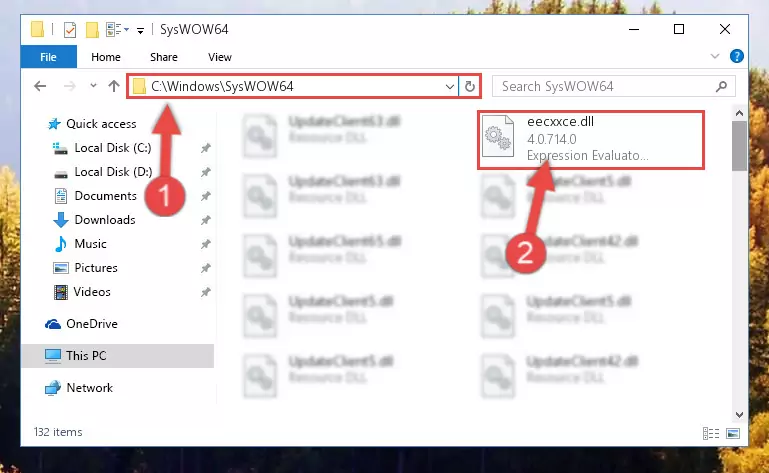Switch to details view layout icon
Screen dimensions: 769x473
pyautogui.click(x=711, y=433)
